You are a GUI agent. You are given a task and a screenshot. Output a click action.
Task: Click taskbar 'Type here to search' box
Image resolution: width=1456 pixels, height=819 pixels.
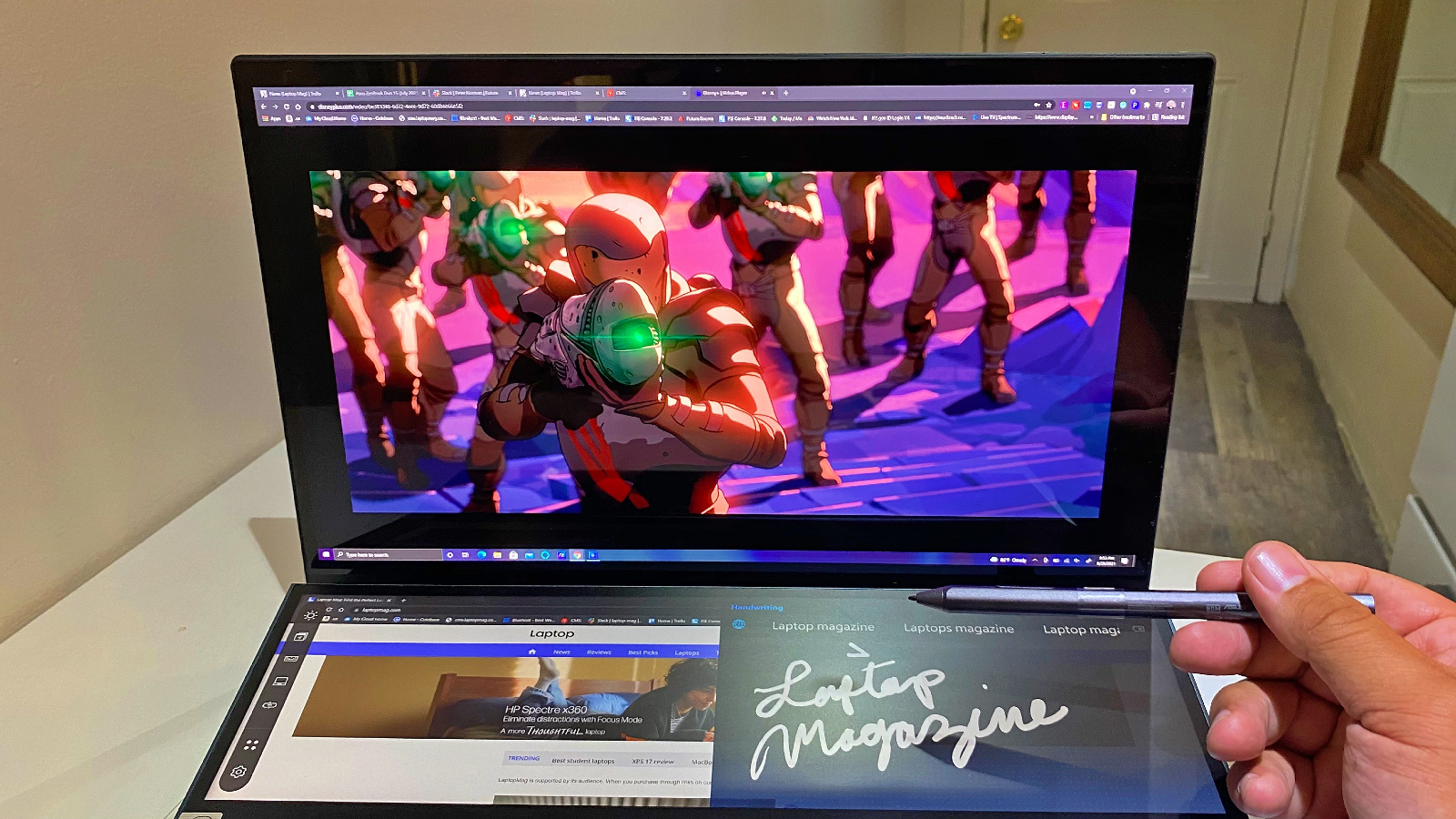389,554
